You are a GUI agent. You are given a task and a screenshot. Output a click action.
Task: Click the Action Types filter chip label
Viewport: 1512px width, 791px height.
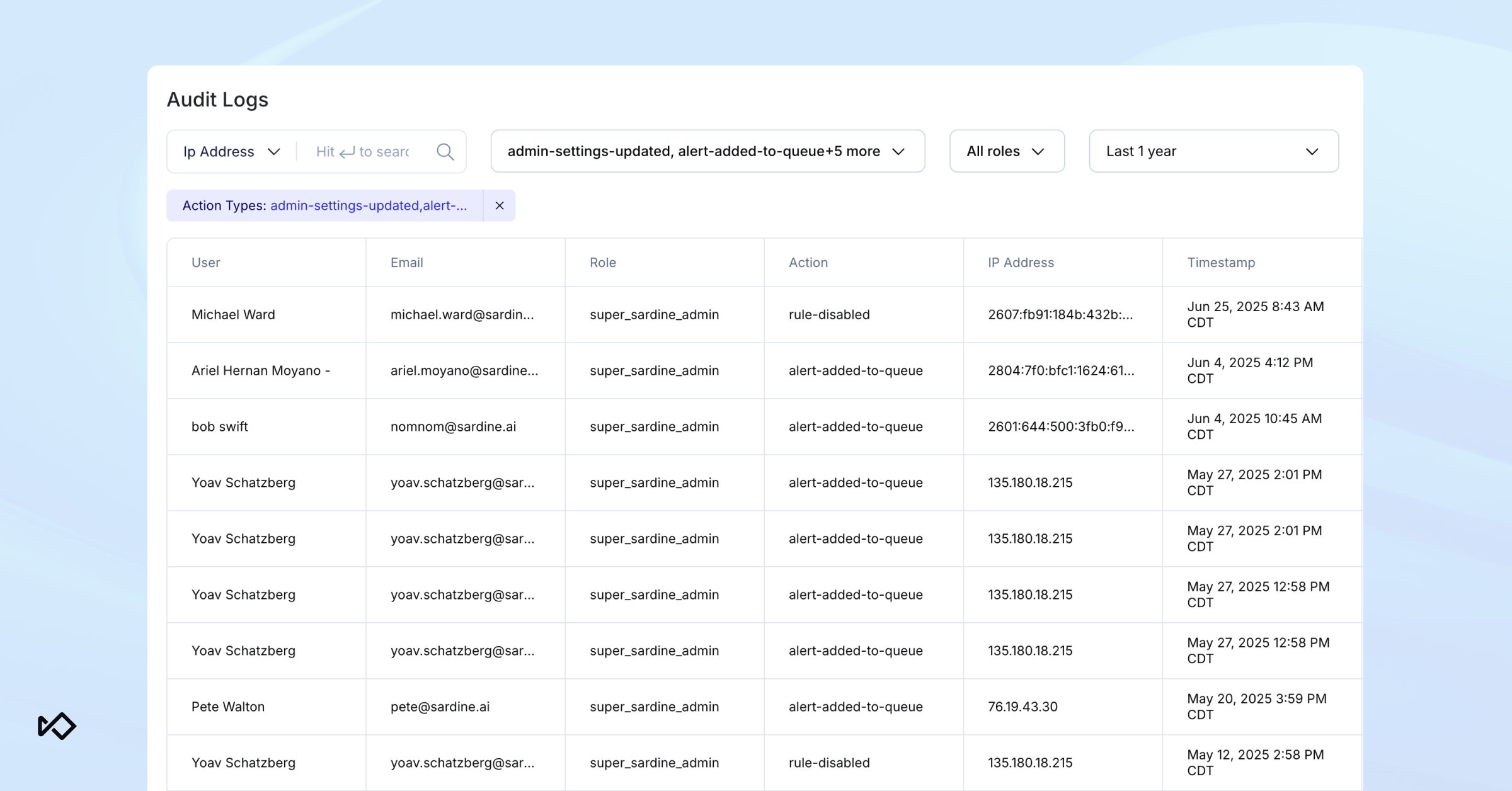(x=324, y=206)
